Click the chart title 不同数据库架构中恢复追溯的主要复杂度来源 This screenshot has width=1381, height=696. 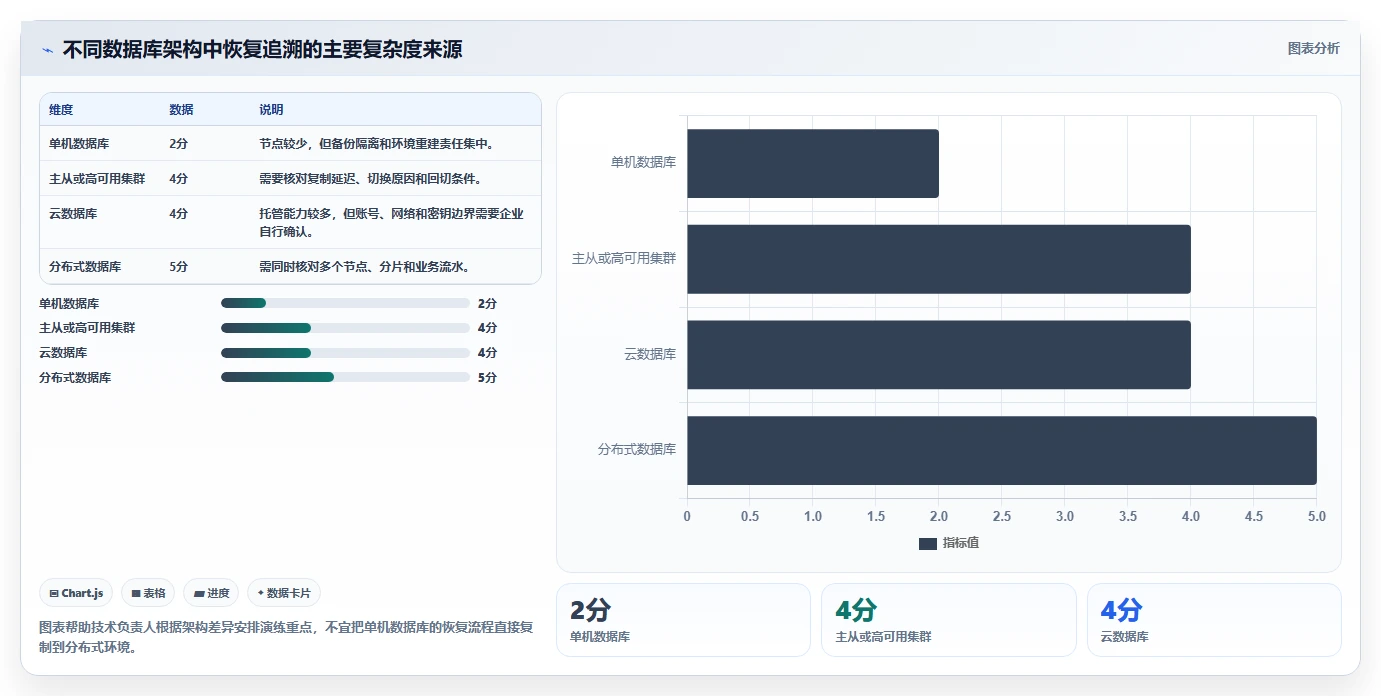[262, 50]
